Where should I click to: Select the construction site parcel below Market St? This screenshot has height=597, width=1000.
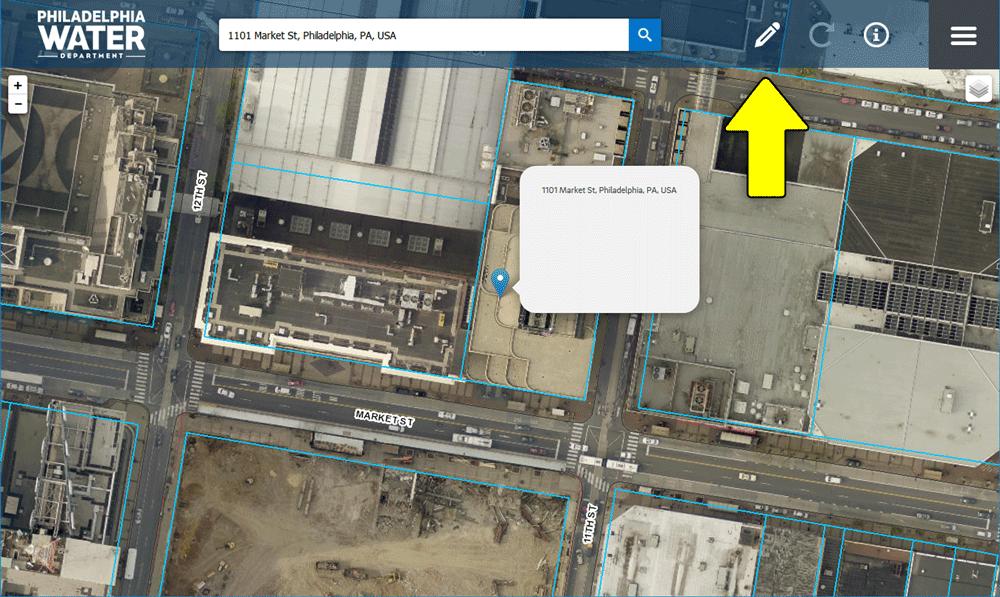[370, 520]
